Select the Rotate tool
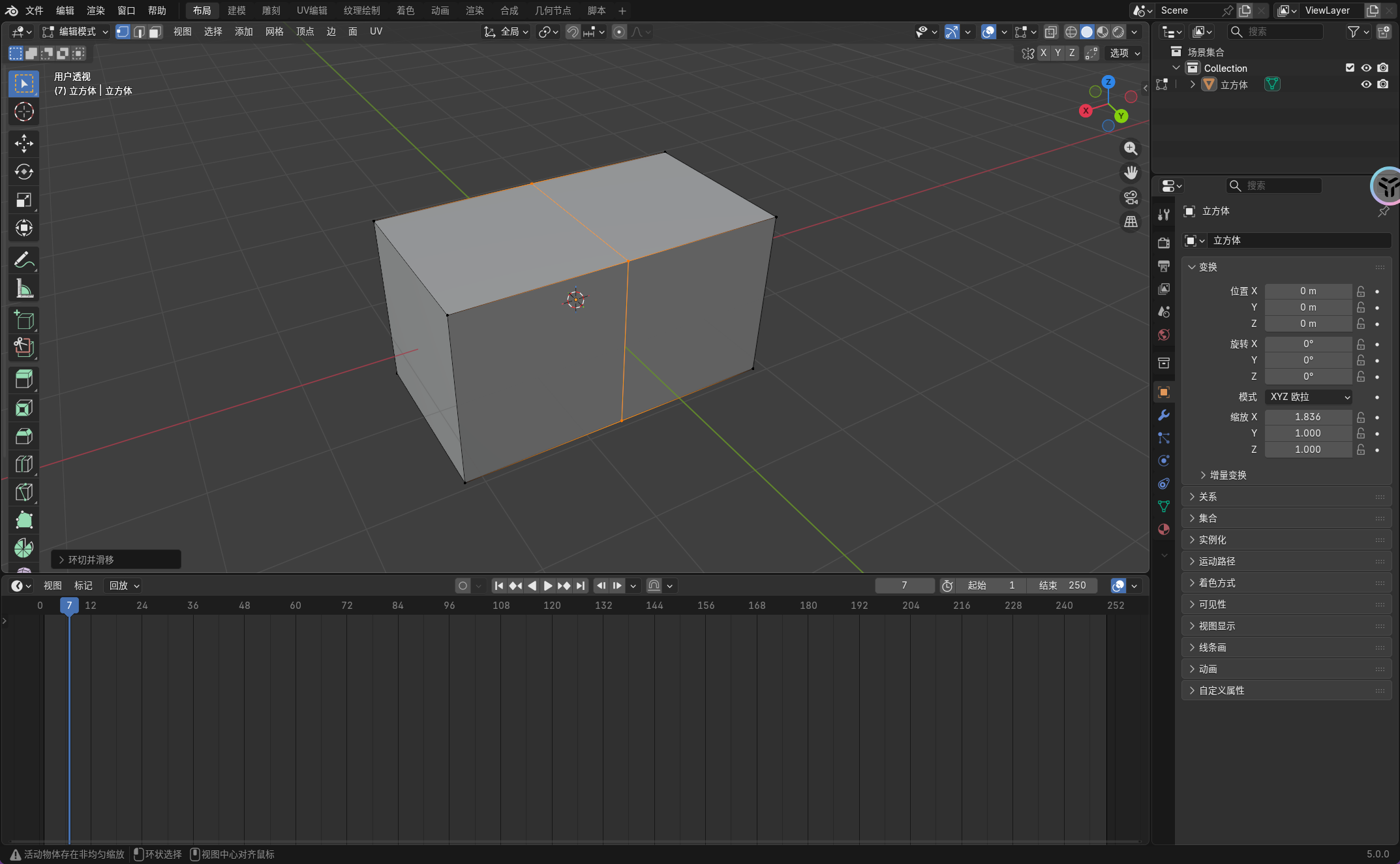Screen dimensions: 1400x864 [x=24, y=172]
